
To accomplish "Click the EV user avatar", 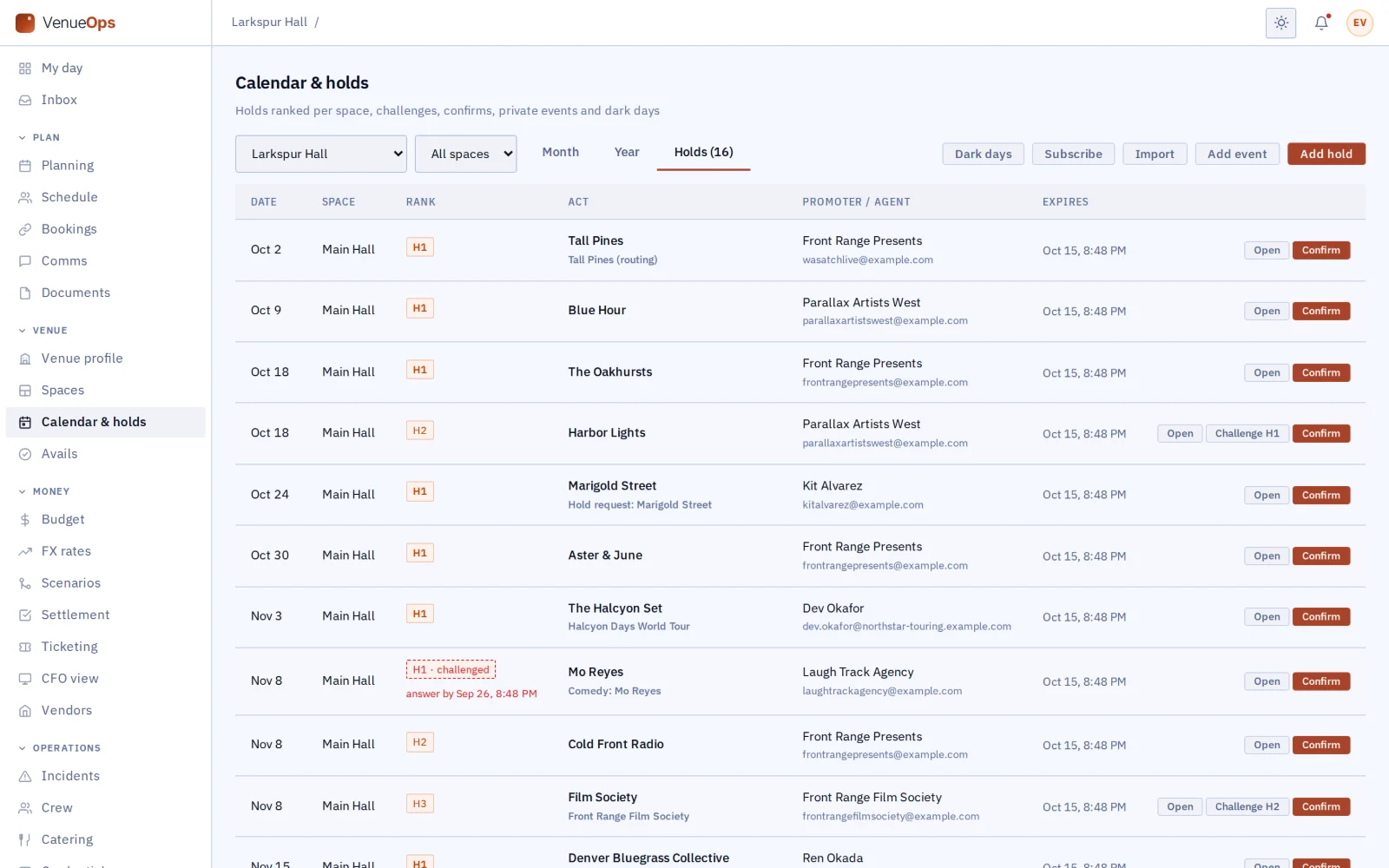I will tap(1359, 23).
